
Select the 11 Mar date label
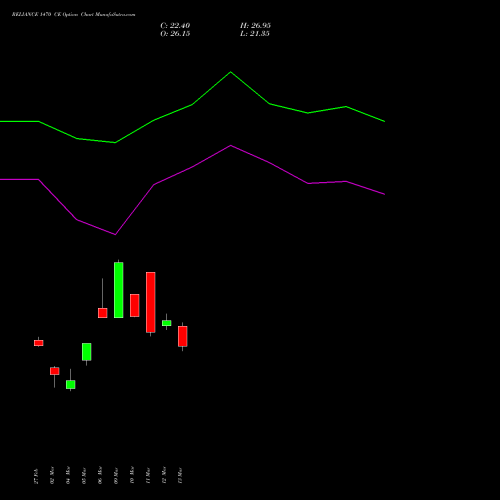(x=148, y=475)
